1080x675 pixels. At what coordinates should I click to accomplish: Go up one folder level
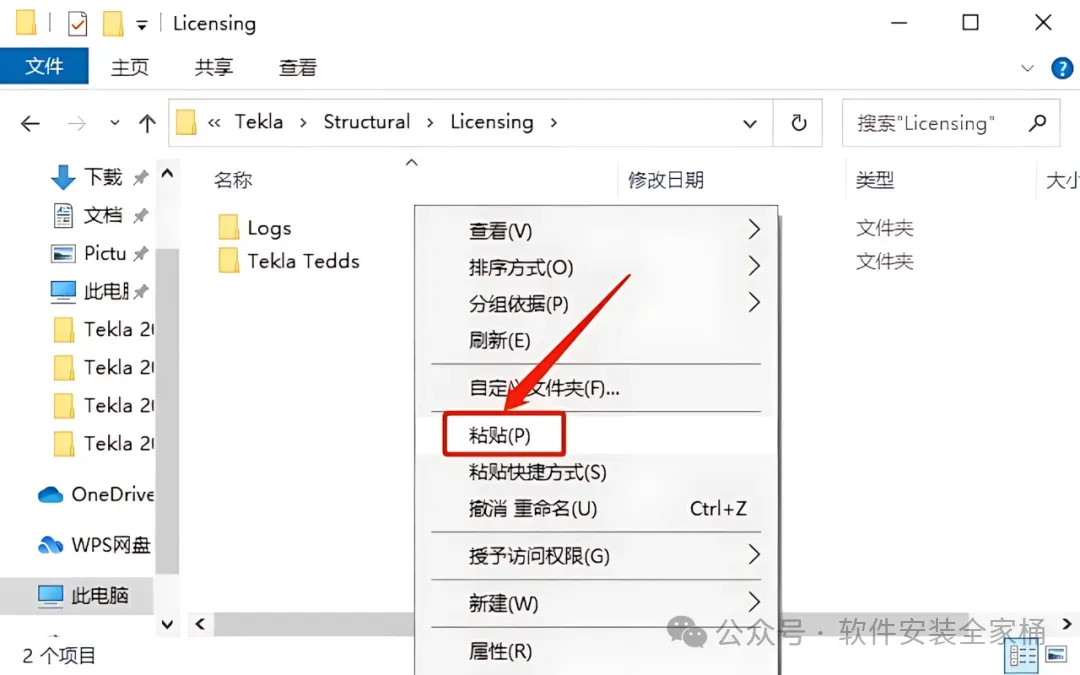click(x=147, y=123)
